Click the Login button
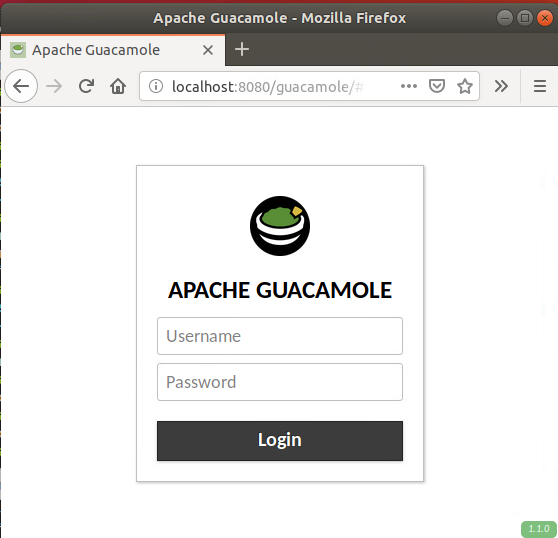Image resolution: width=558 pixels, height=538 pixels. click(x=280, y=441)
